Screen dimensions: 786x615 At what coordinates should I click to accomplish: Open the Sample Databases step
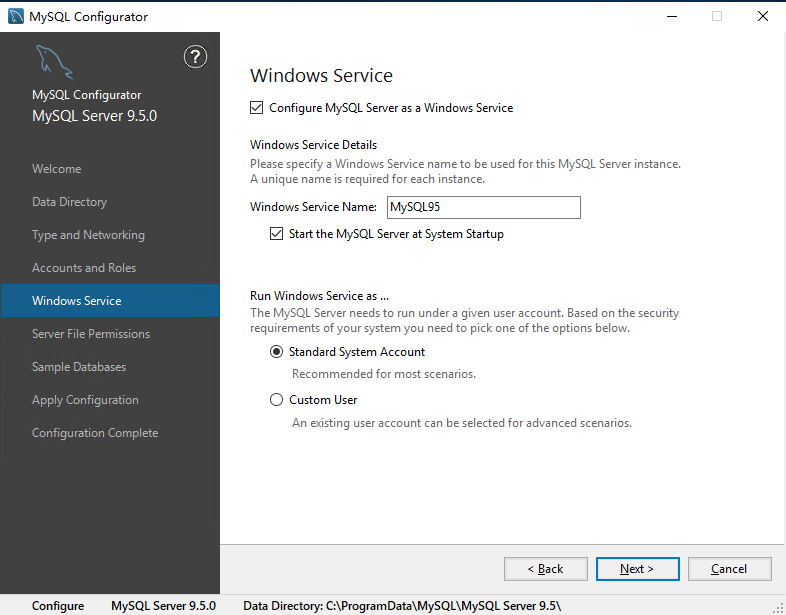(x=79, y=366)
